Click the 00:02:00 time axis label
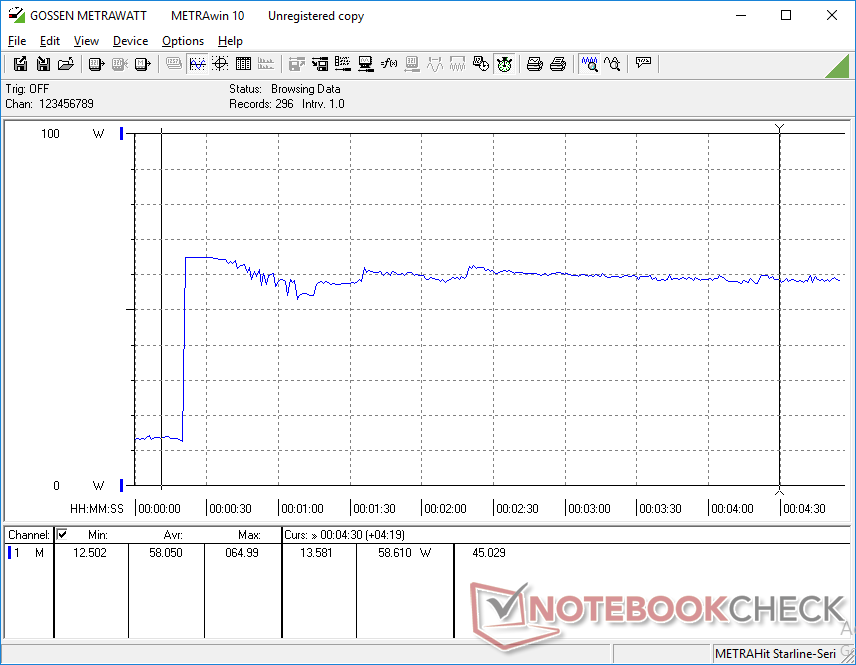Image resolution: width=856 pixels, height=665 pixels. click(x=445, y=508)
